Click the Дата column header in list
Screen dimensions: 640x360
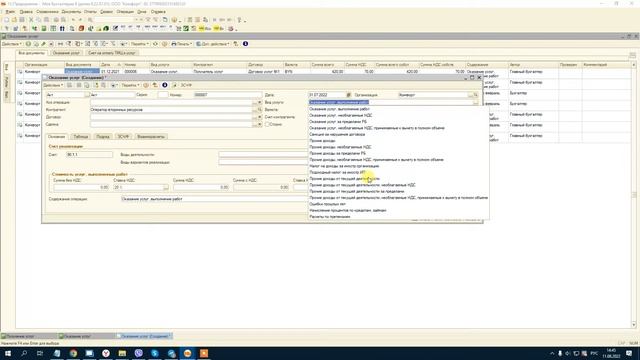[x=111, y=65]
